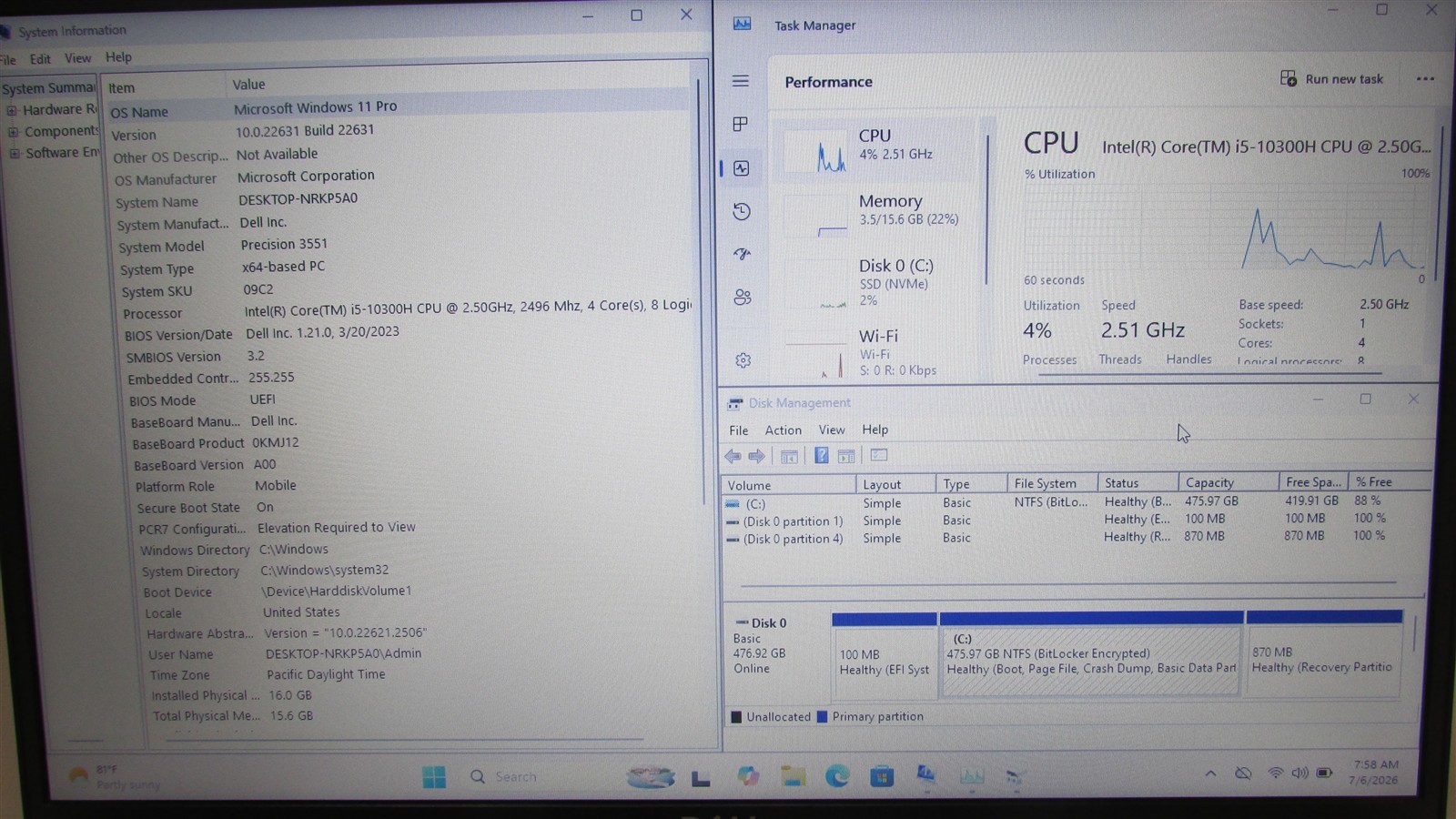This screenshot has height=819, width=1456.
Task: Open Windows Start button
Action: [x=434, y=776]
